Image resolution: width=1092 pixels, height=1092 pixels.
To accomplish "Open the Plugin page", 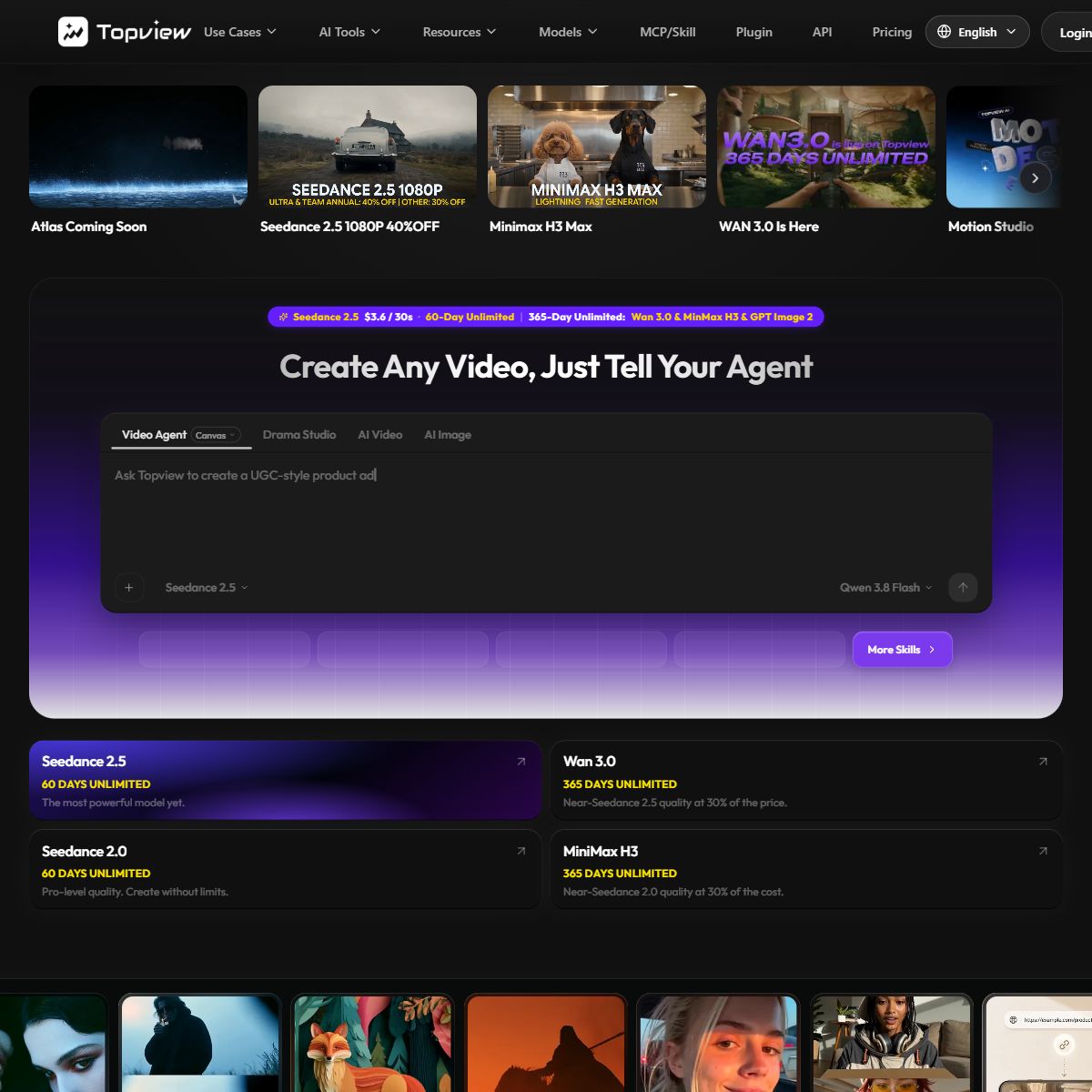I will pyautogui.click(x=754, y=32).
